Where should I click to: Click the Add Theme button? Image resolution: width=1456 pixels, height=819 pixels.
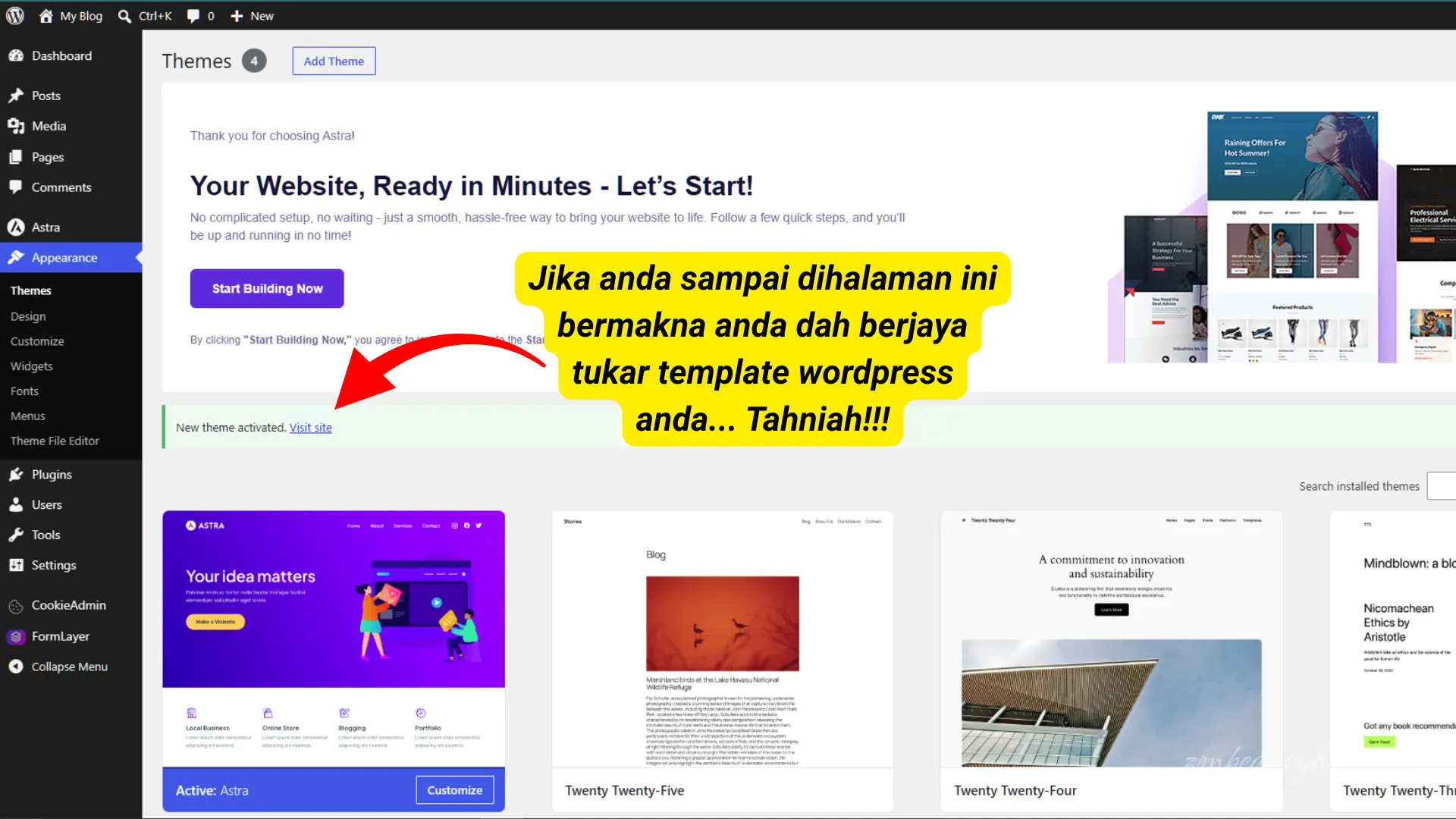pyautogui.click(x=334, y=61)
